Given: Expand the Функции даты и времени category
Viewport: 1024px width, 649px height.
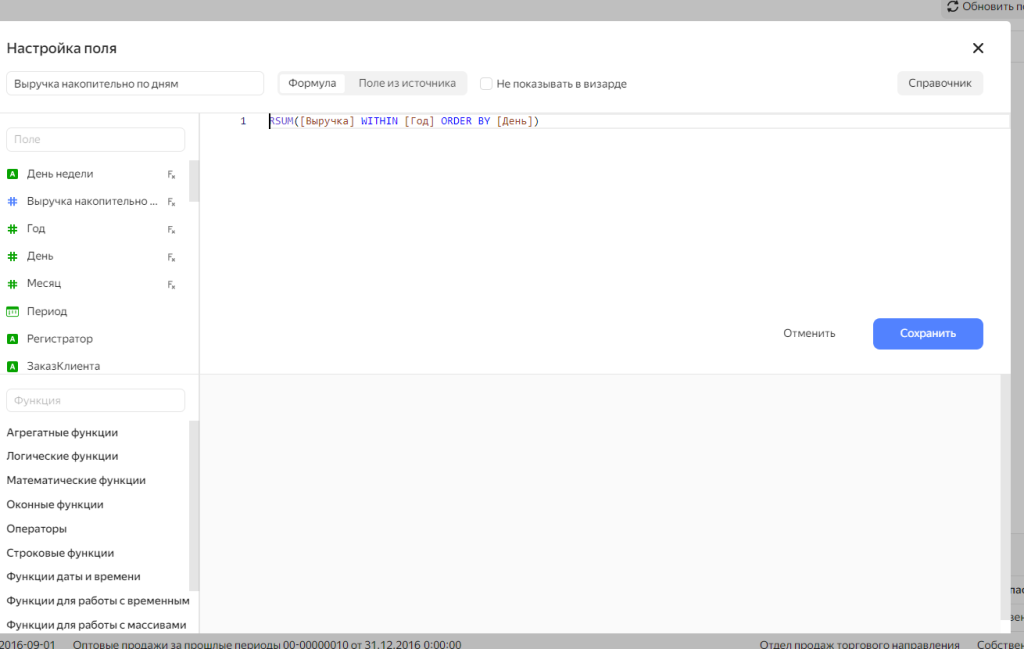Looking at the screenshot, I should 73,576.
